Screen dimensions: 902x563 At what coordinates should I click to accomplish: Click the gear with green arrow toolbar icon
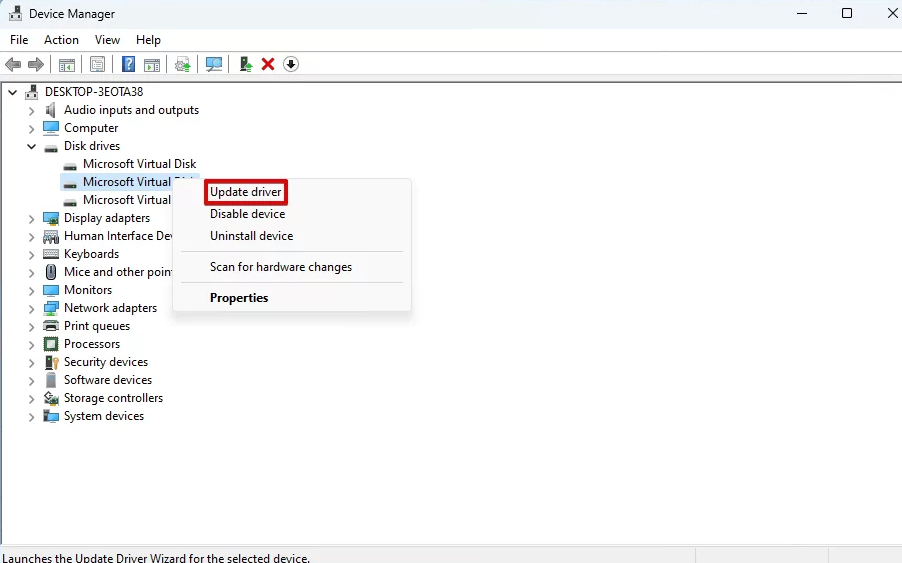183,64
